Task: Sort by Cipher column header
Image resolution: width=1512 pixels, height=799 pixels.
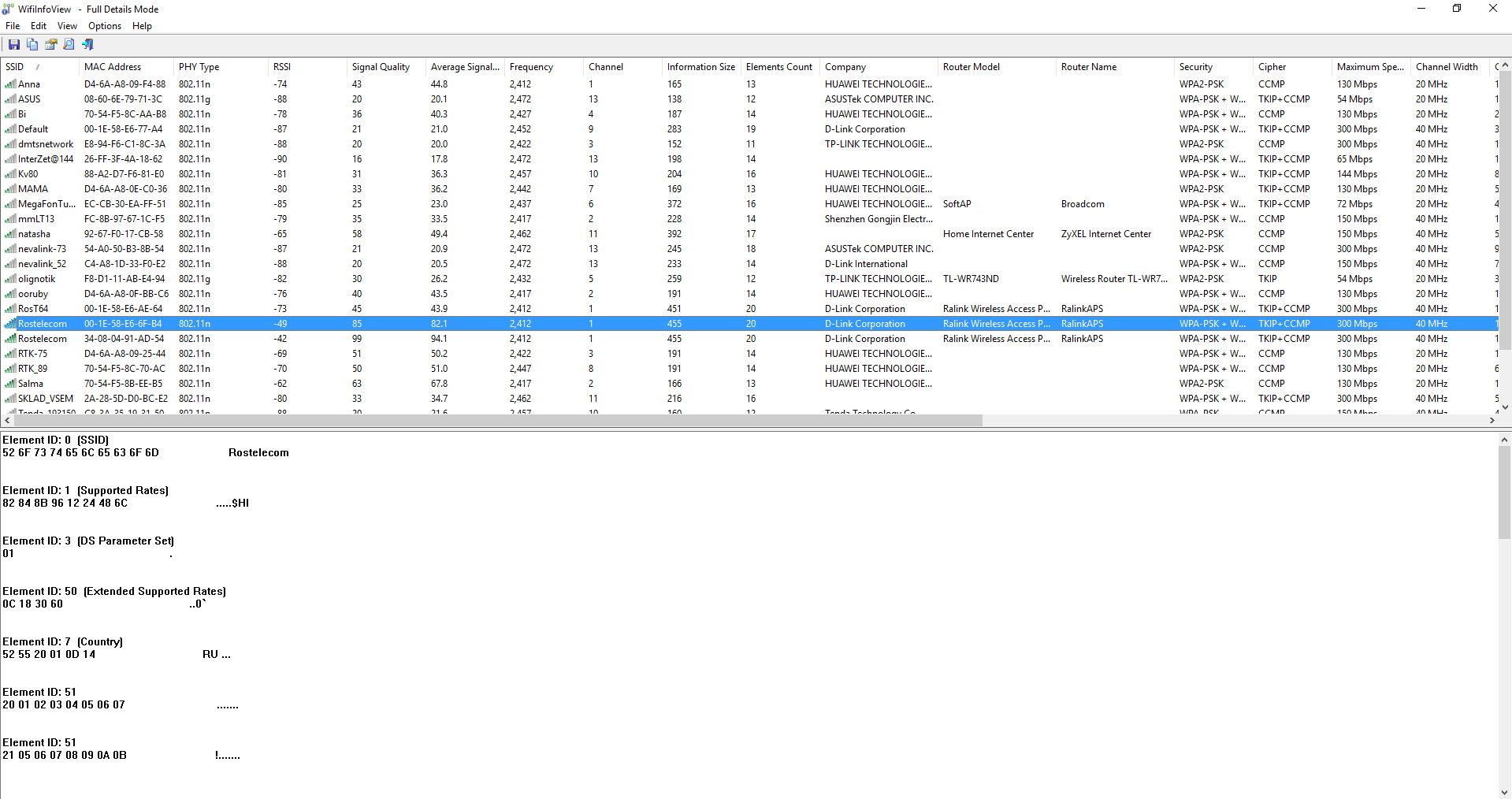Action: tap(1292, 67)
